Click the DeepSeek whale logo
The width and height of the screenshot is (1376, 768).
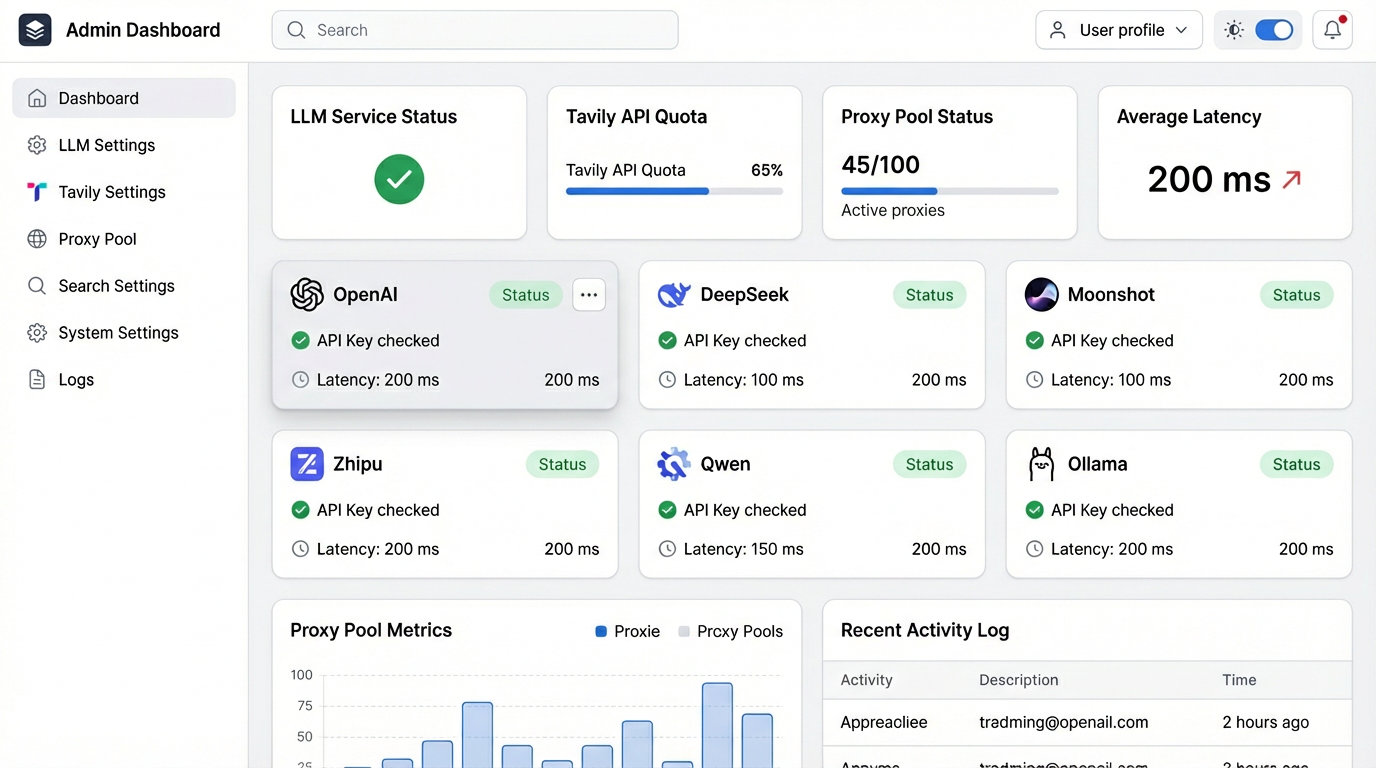[x=674, y=295]
